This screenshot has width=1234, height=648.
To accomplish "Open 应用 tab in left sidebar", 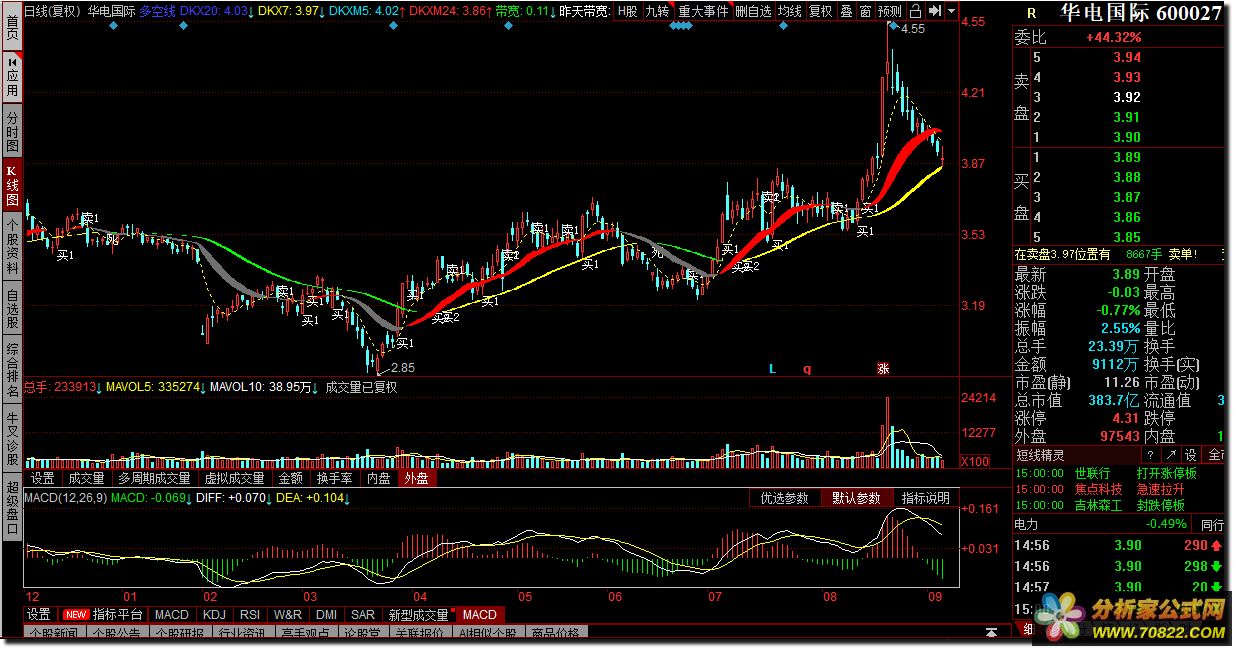I will (x=11, y=77).
